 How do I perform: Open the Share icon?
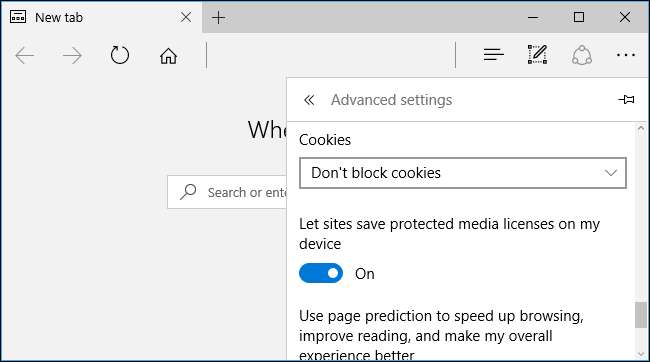[582, 55]
